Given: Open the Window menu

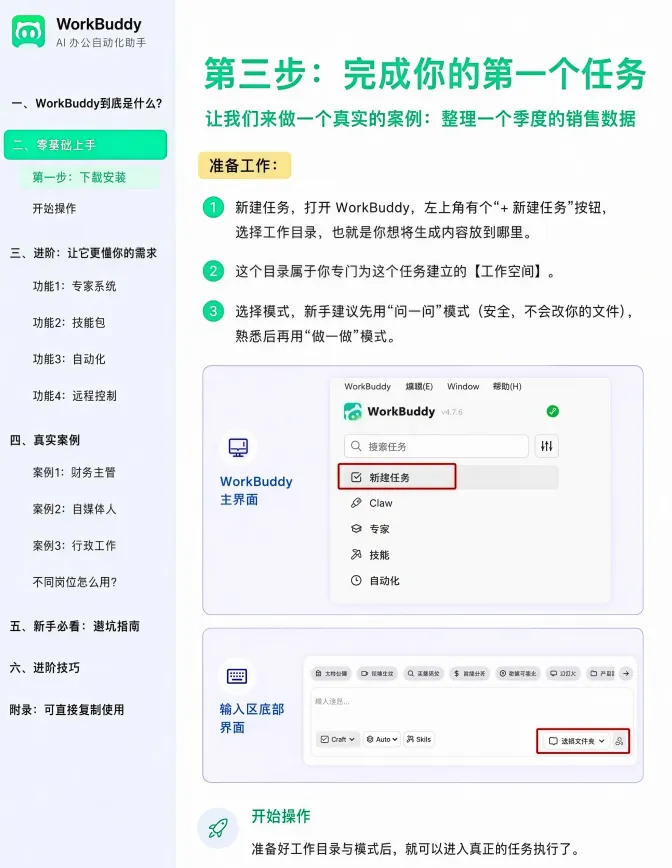Looking at the screenshot, I should pos(463,386).
